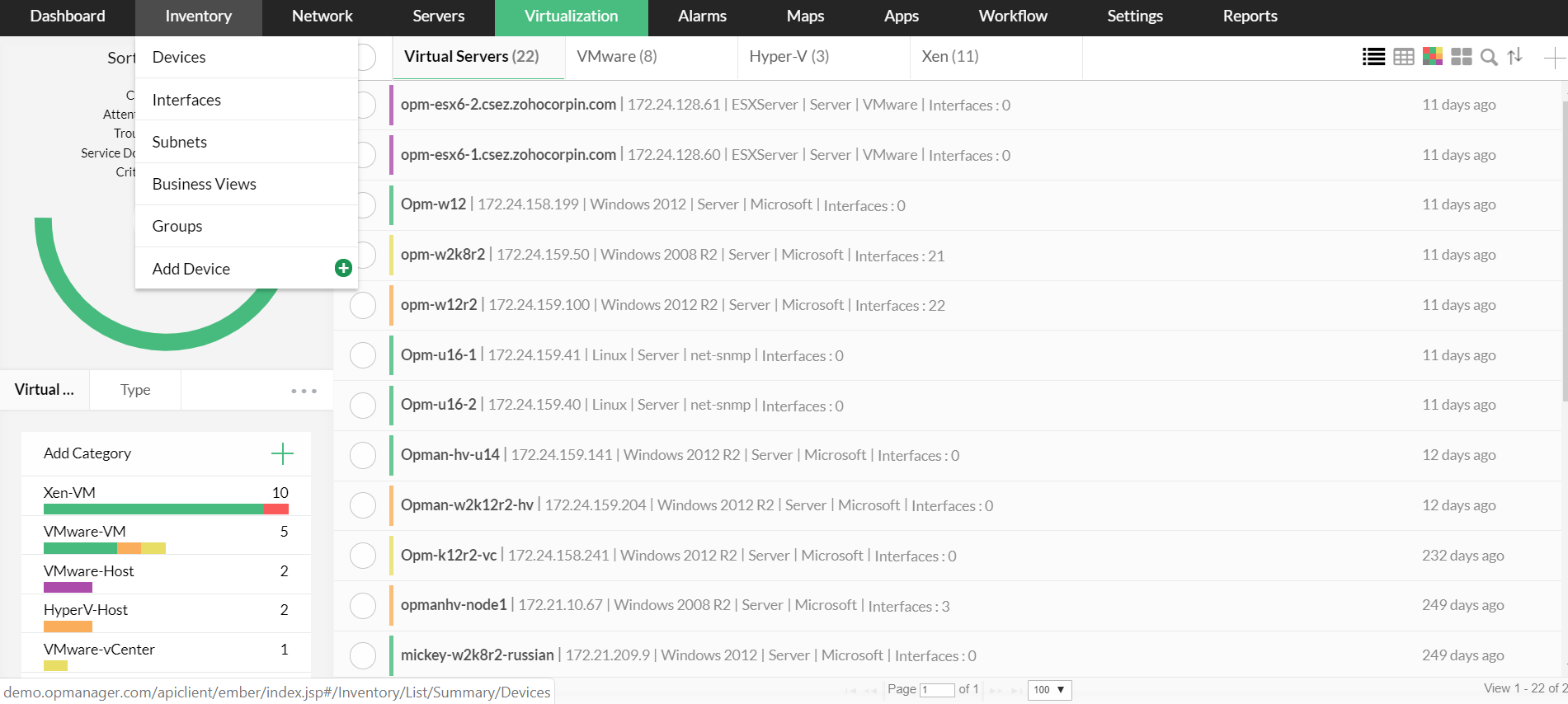The height and width of the screenshot is (704, 1568).
Task: Choose Interfaces from Inventory dropdown
Action: tap(247, 100)
